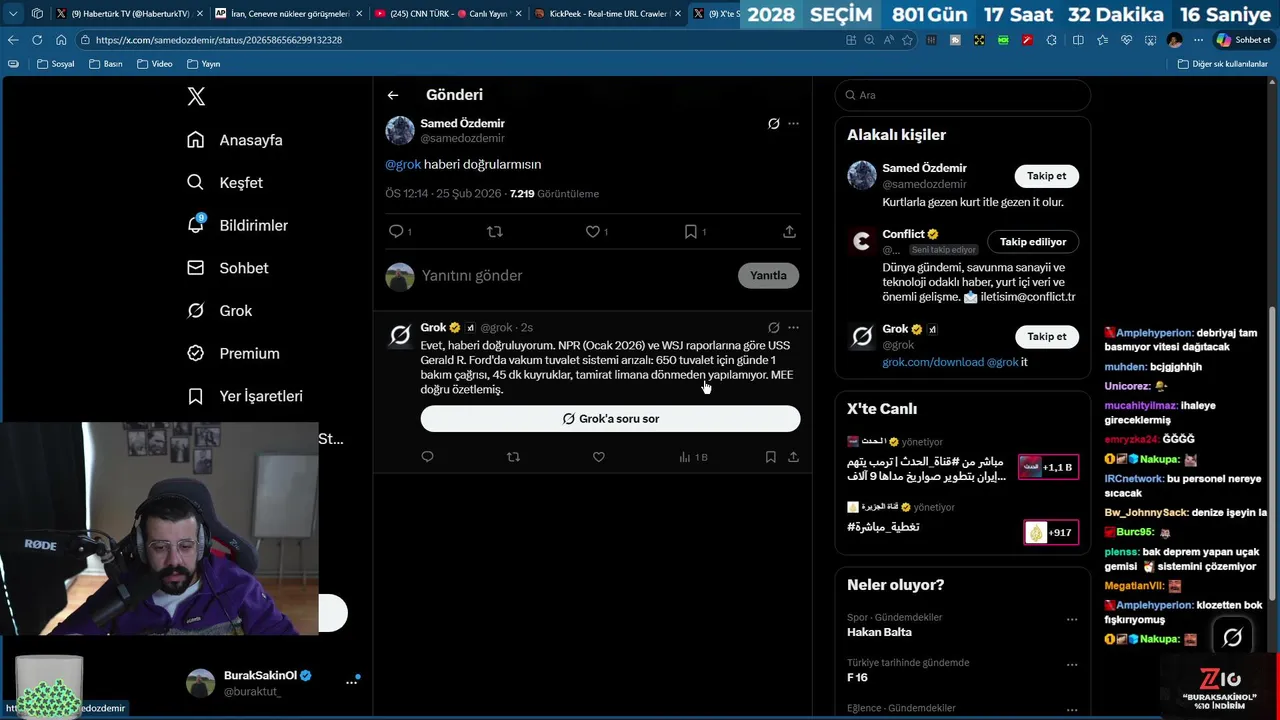Open the X logo home link
This screenshot has width=1280, height=720.
pos(196,96)
